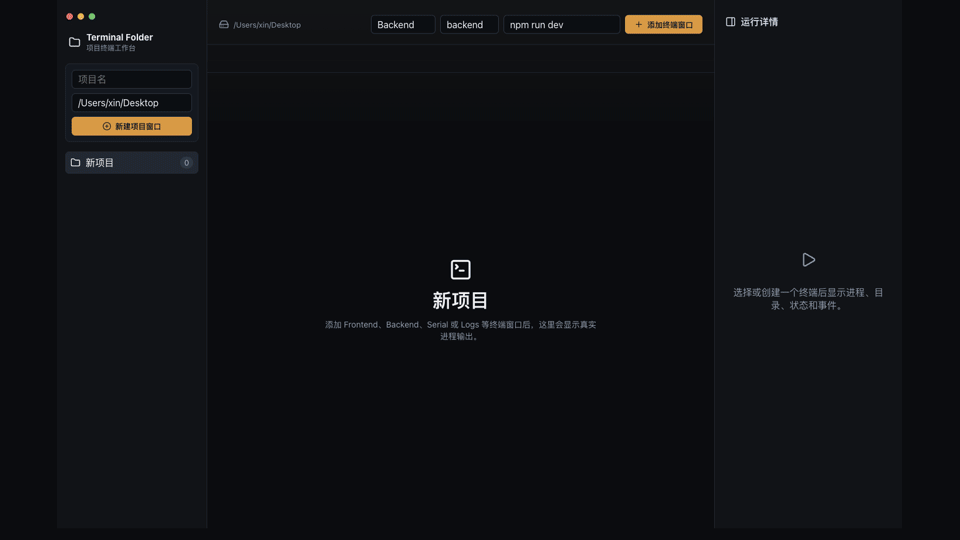Click the /Users/xin/Desktop sidebar path field
The width and height of the screenshot is (960, 540).
point(132,103)
